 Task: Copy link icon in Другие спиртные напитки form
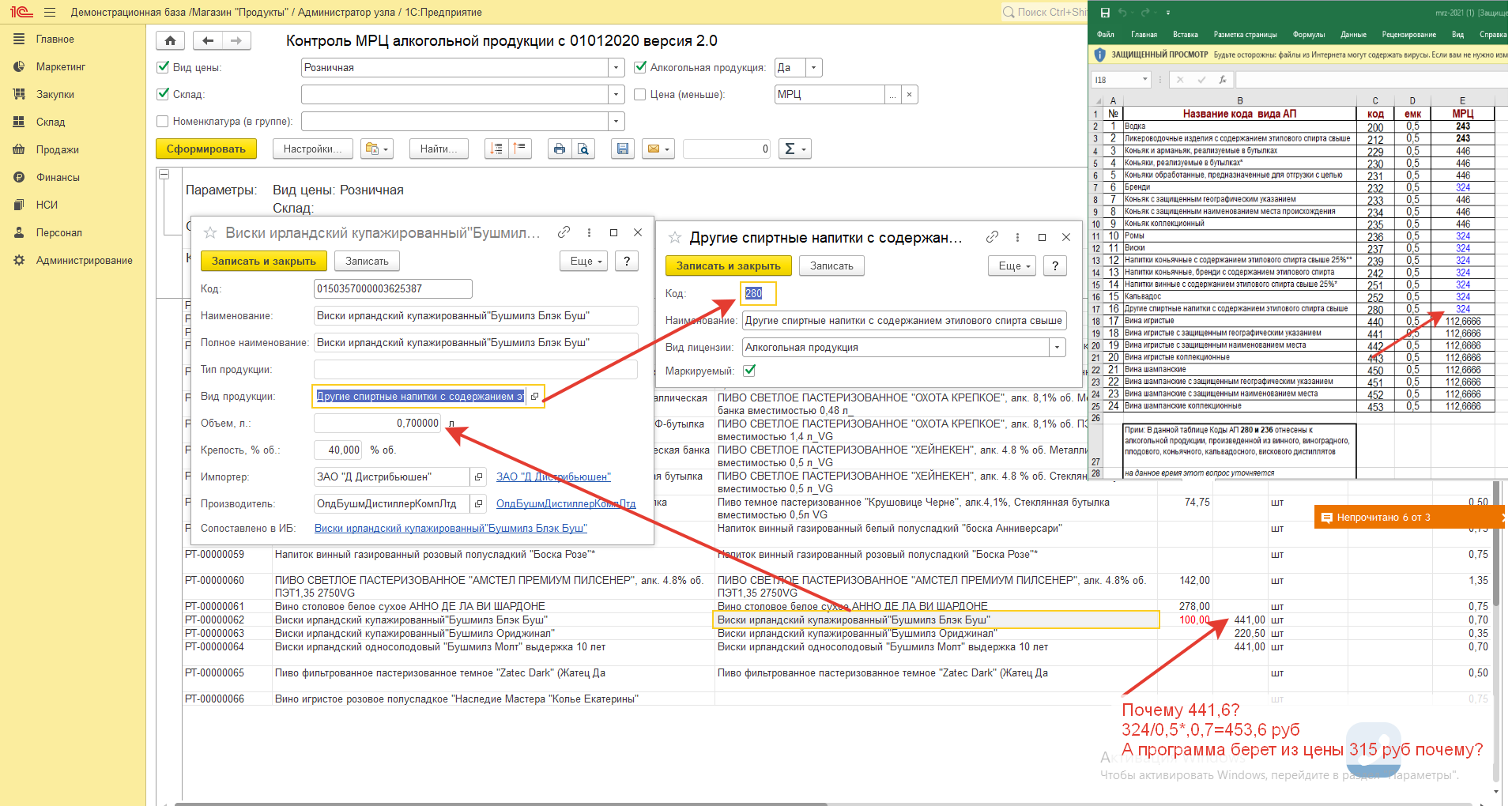(992, 237)
